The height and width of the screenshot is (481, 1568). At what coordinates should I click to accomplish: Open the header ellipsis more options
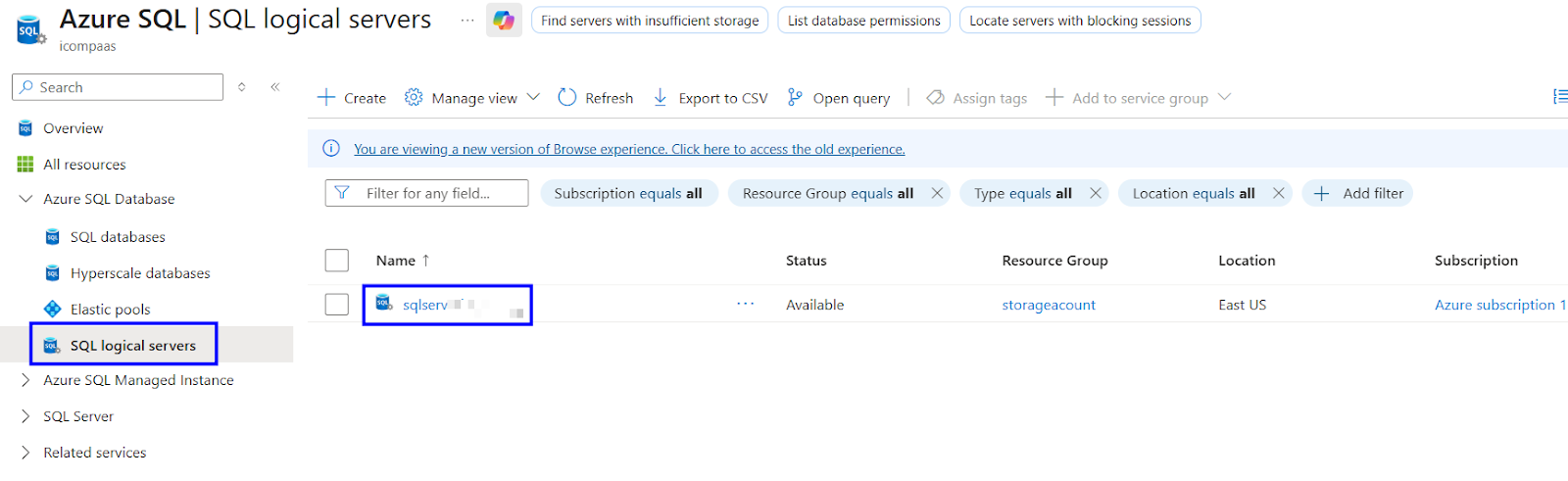[467, 20]
